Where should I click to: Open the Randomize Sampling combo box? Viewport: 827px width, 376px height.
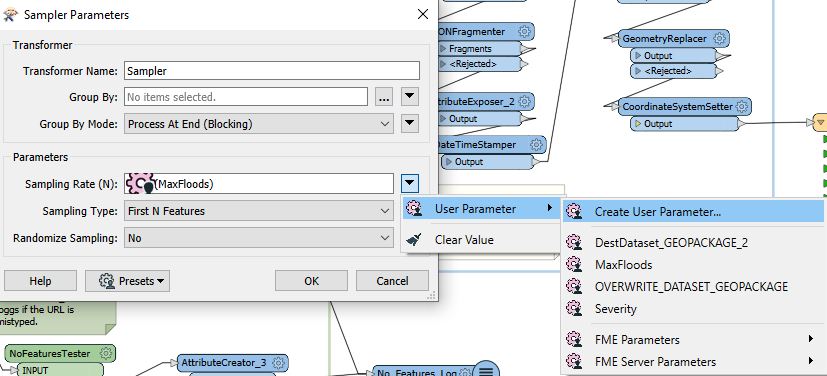[259, 238]
